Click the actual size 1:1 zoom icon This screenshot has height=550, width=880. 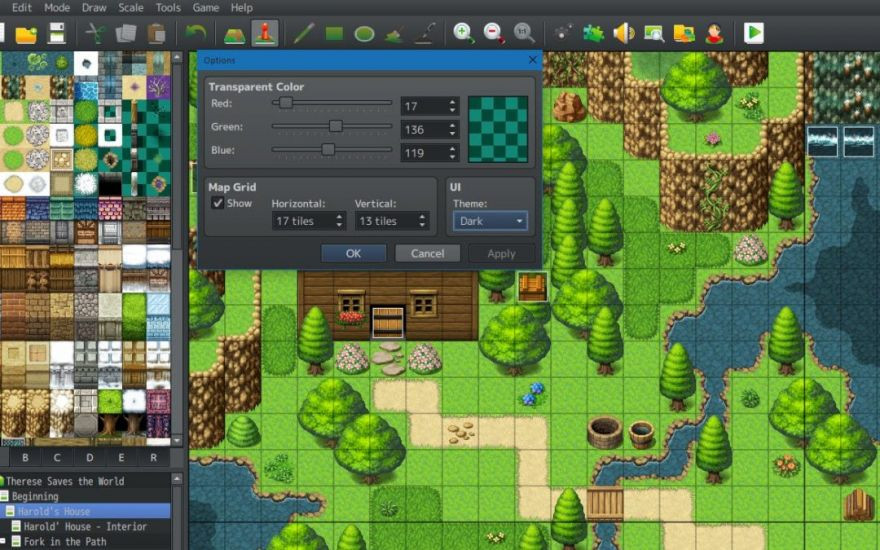(x=524, y=33)
